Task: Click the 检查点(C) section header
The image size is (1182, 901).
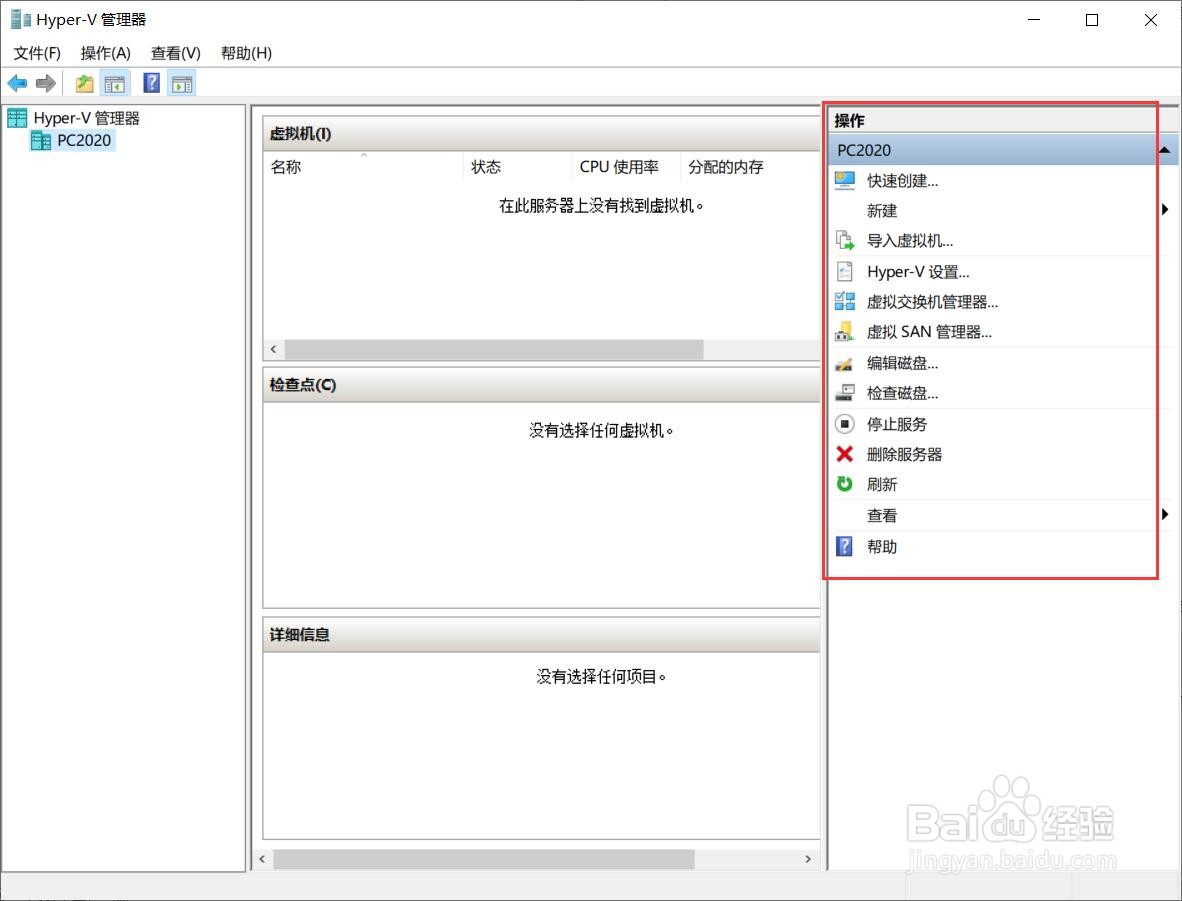Action: click(541, 385)
